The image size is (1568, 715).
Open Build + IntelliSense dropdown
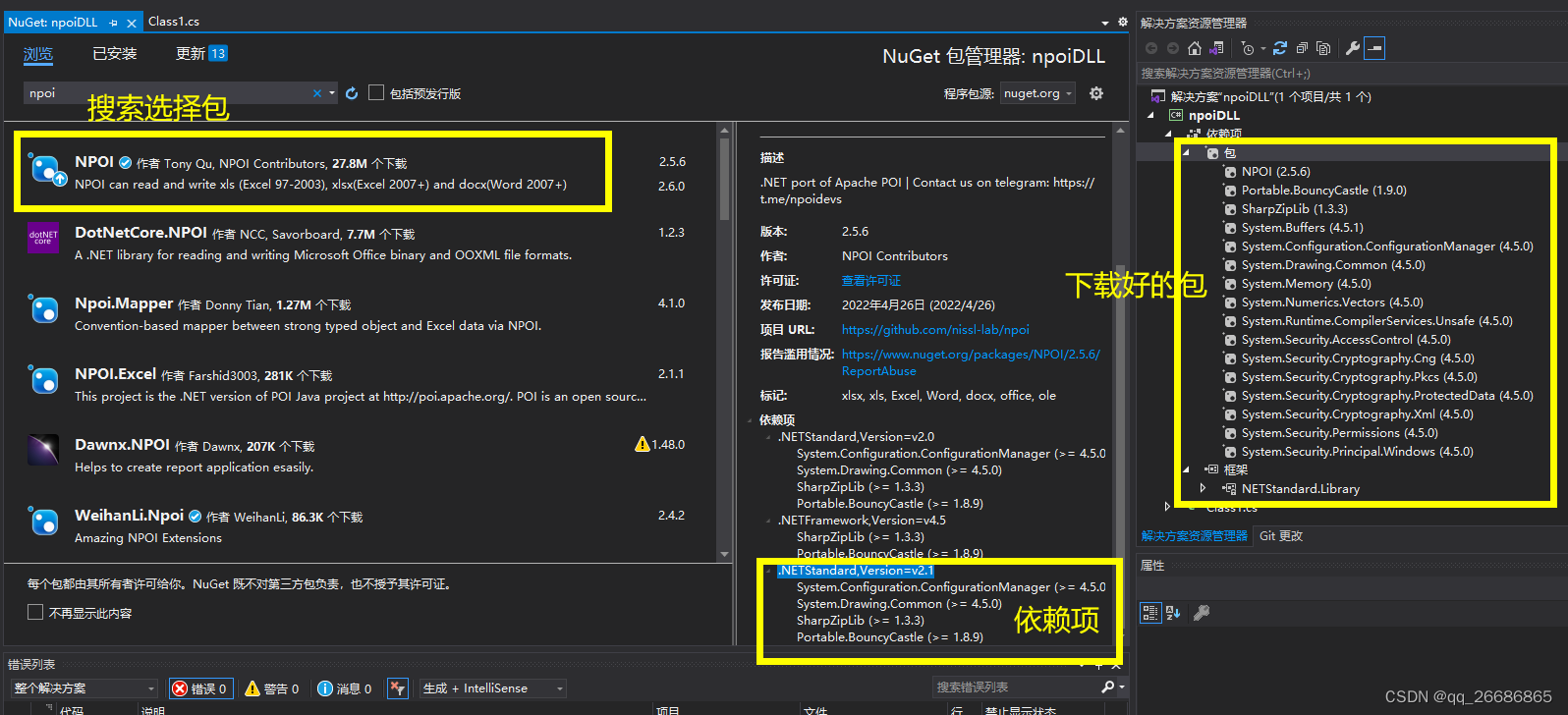tap(493, 688)
